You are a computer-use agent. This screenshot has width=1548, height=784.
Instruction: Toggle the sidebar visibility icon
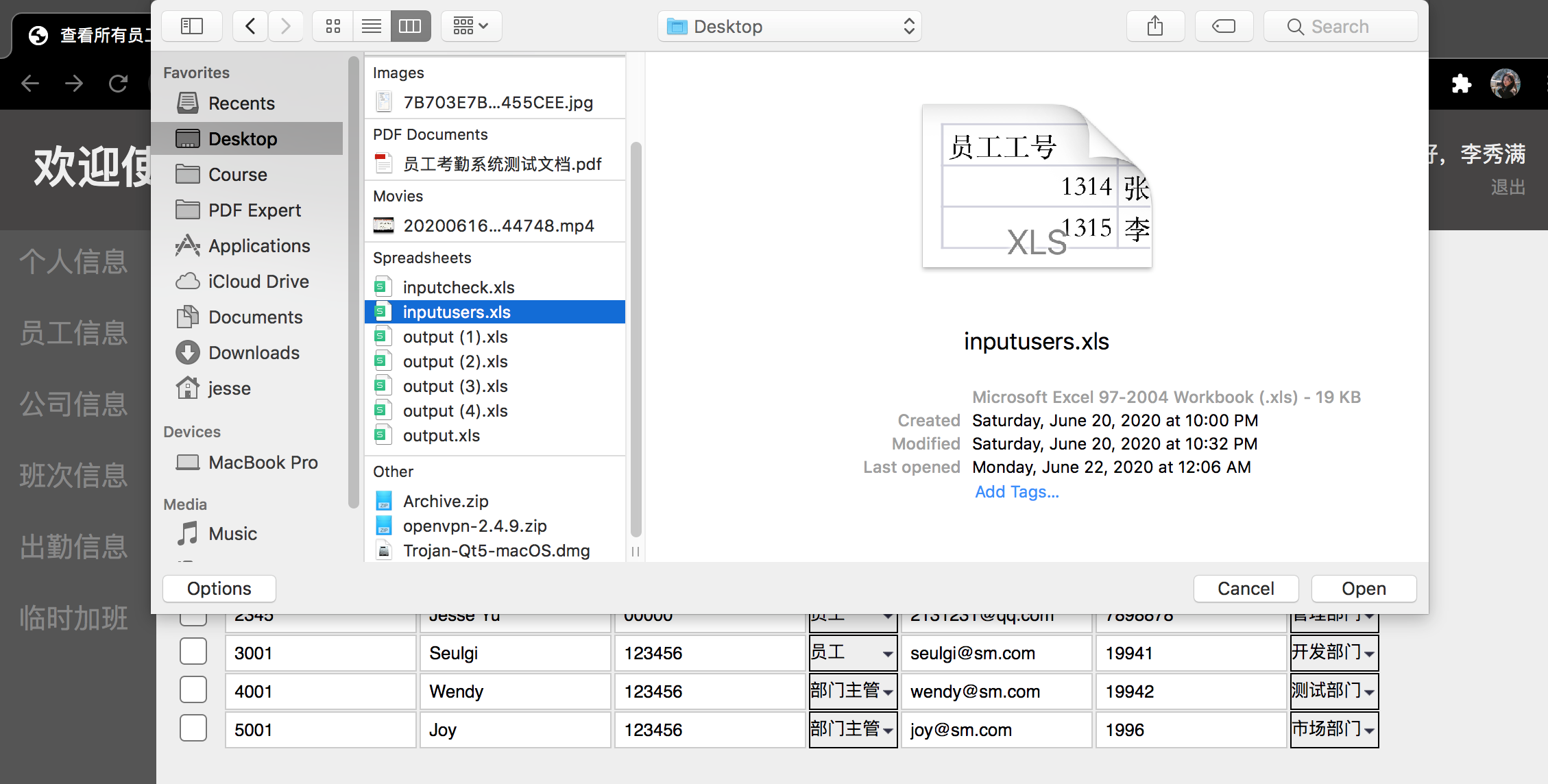click(x=192, y=26)
